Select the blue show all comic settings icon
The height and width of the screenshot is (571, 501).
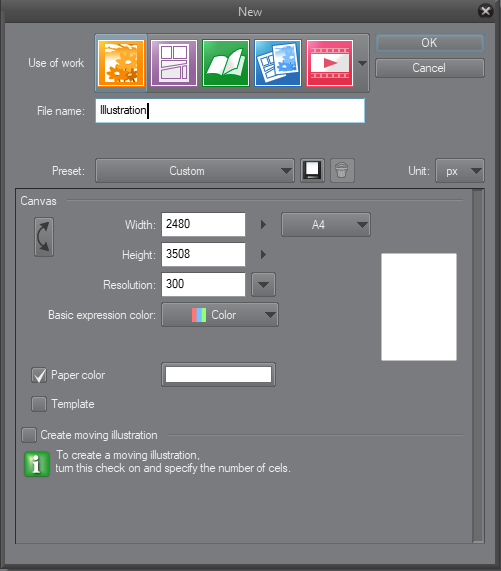278,63
